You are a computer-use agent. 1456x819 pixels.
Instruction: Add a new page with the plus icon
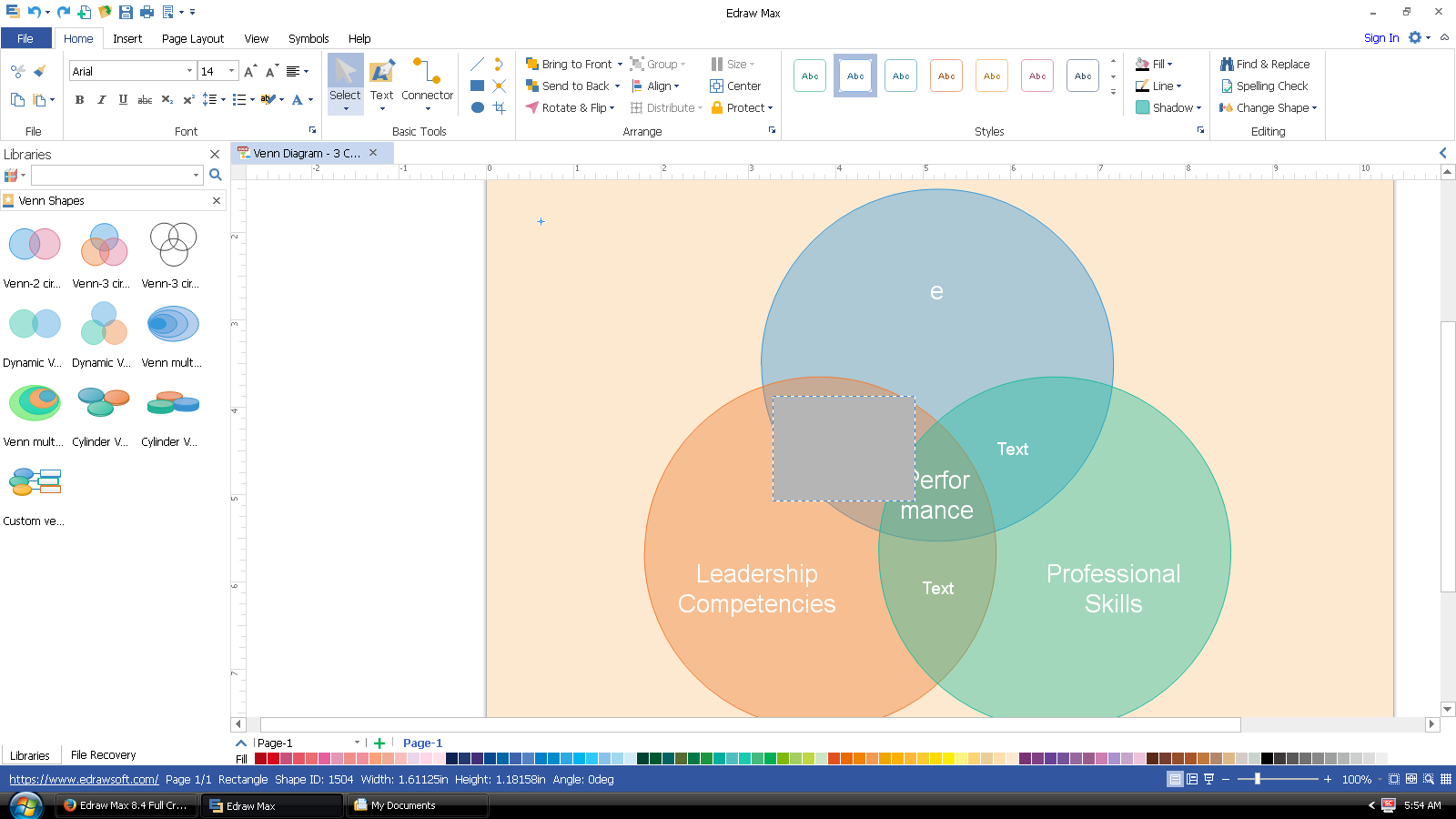[379, 743]
